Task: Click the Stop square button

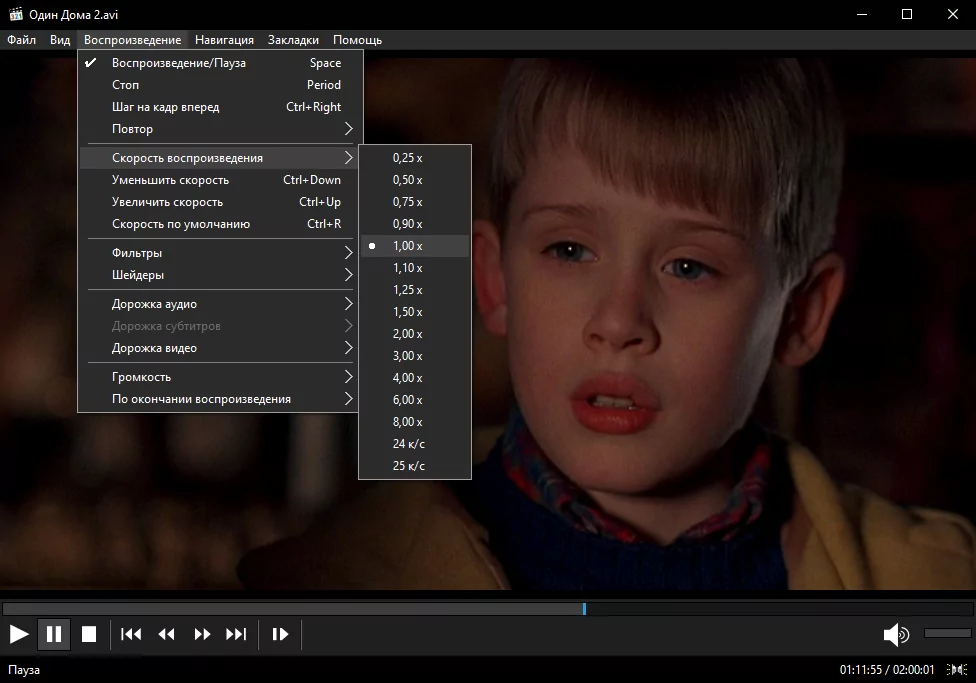Action: click(89, 634)
